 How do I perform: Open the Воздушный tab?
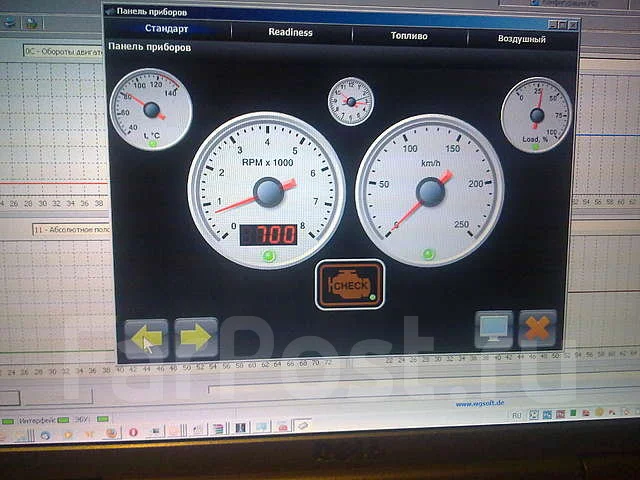(x=522, y=39)
